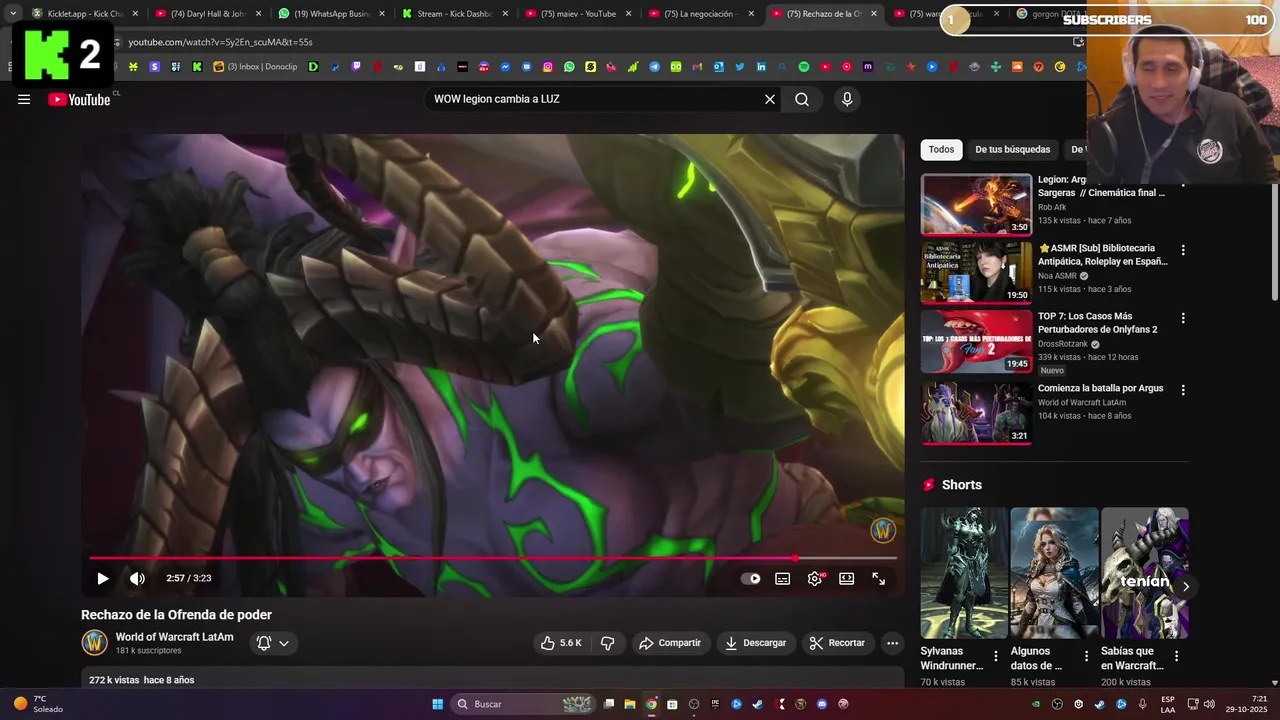Open options for Sabías que en Warcraft short
This screenshot has width=1280, height=720.
pyautogui.click(x=1176, y=657)
